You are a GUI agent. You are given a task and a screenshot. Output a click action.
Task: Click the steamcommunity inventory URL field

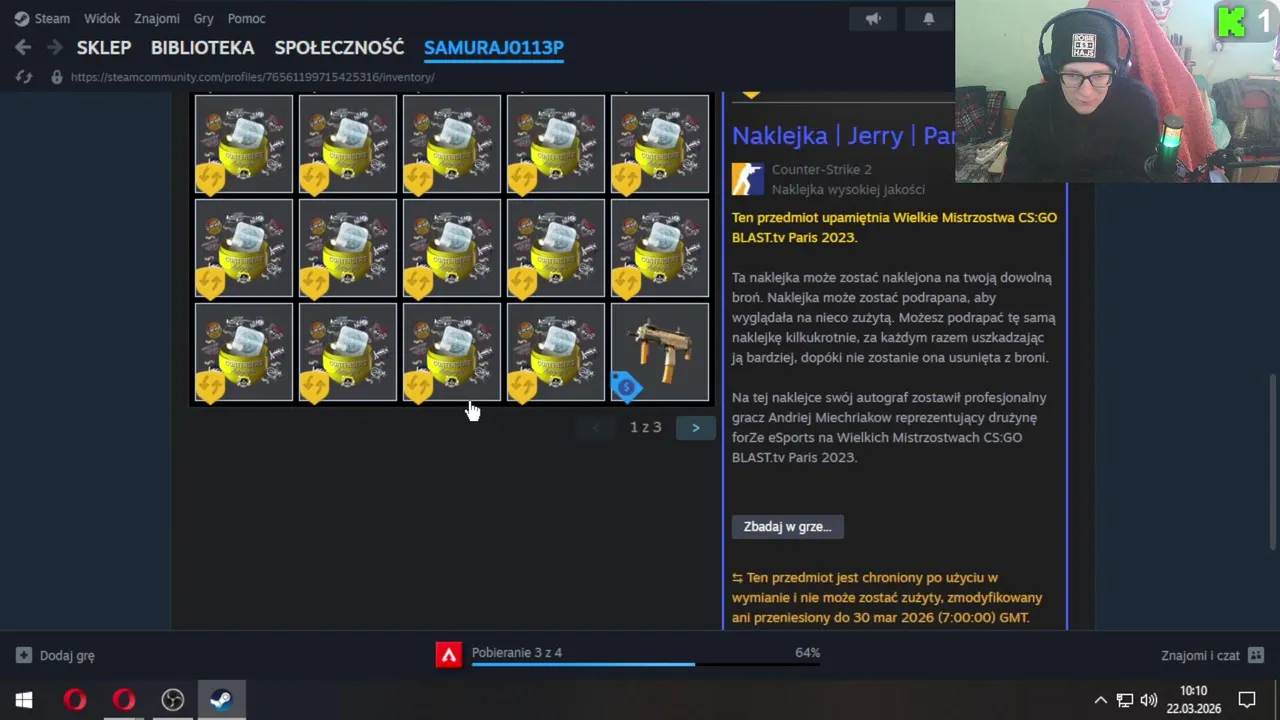click(x=252, y=77)
